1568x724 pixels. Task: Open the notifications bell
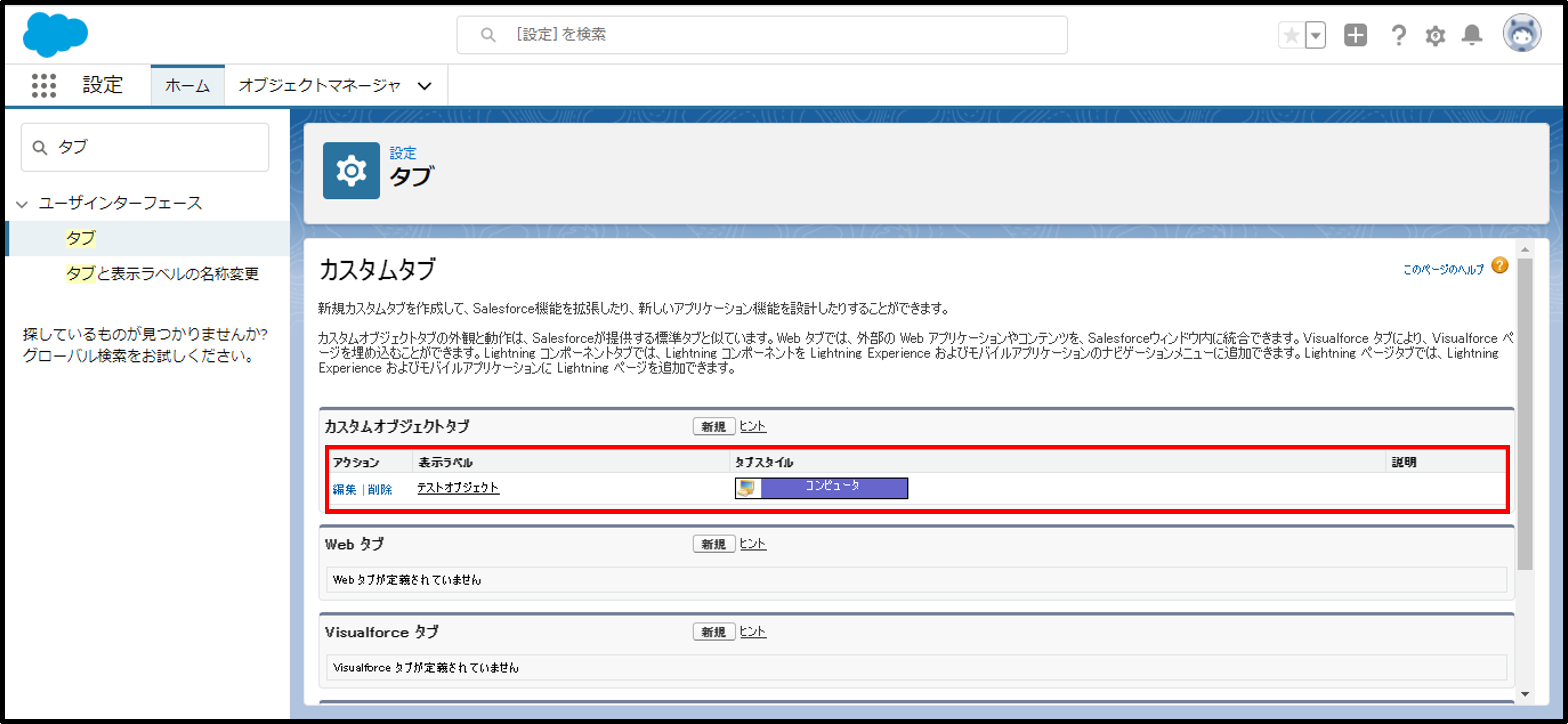click(1471, 35)
